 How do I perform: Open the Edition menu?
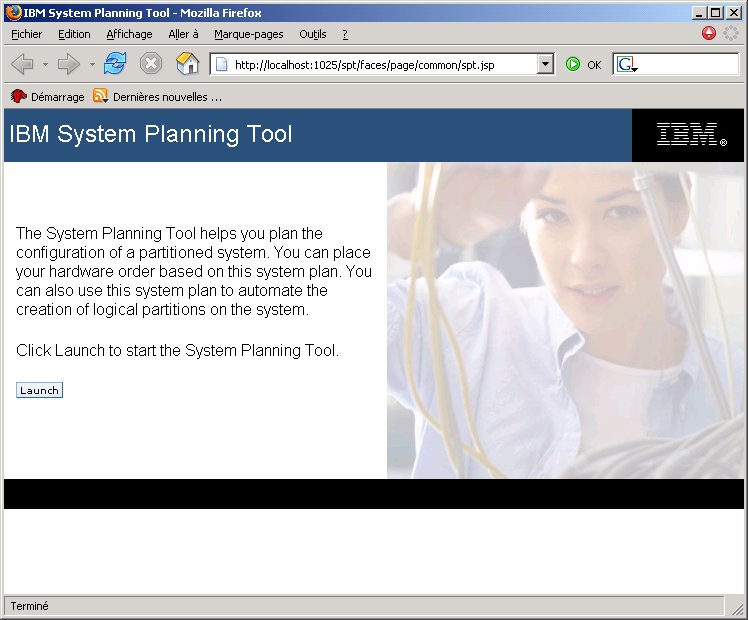coord(74,34)
